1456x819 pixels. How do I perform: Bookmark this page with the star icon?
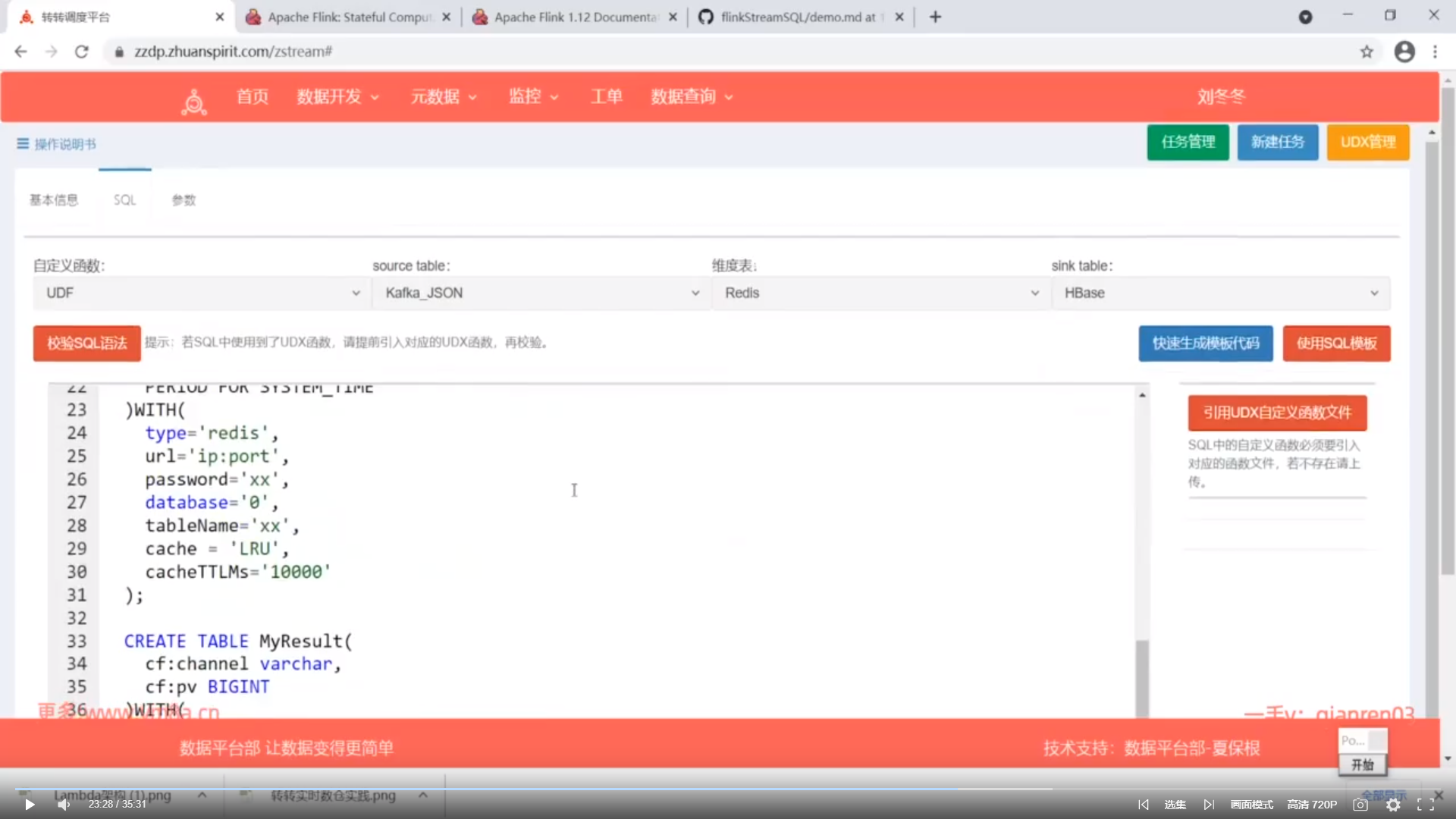pos(1367,52)
